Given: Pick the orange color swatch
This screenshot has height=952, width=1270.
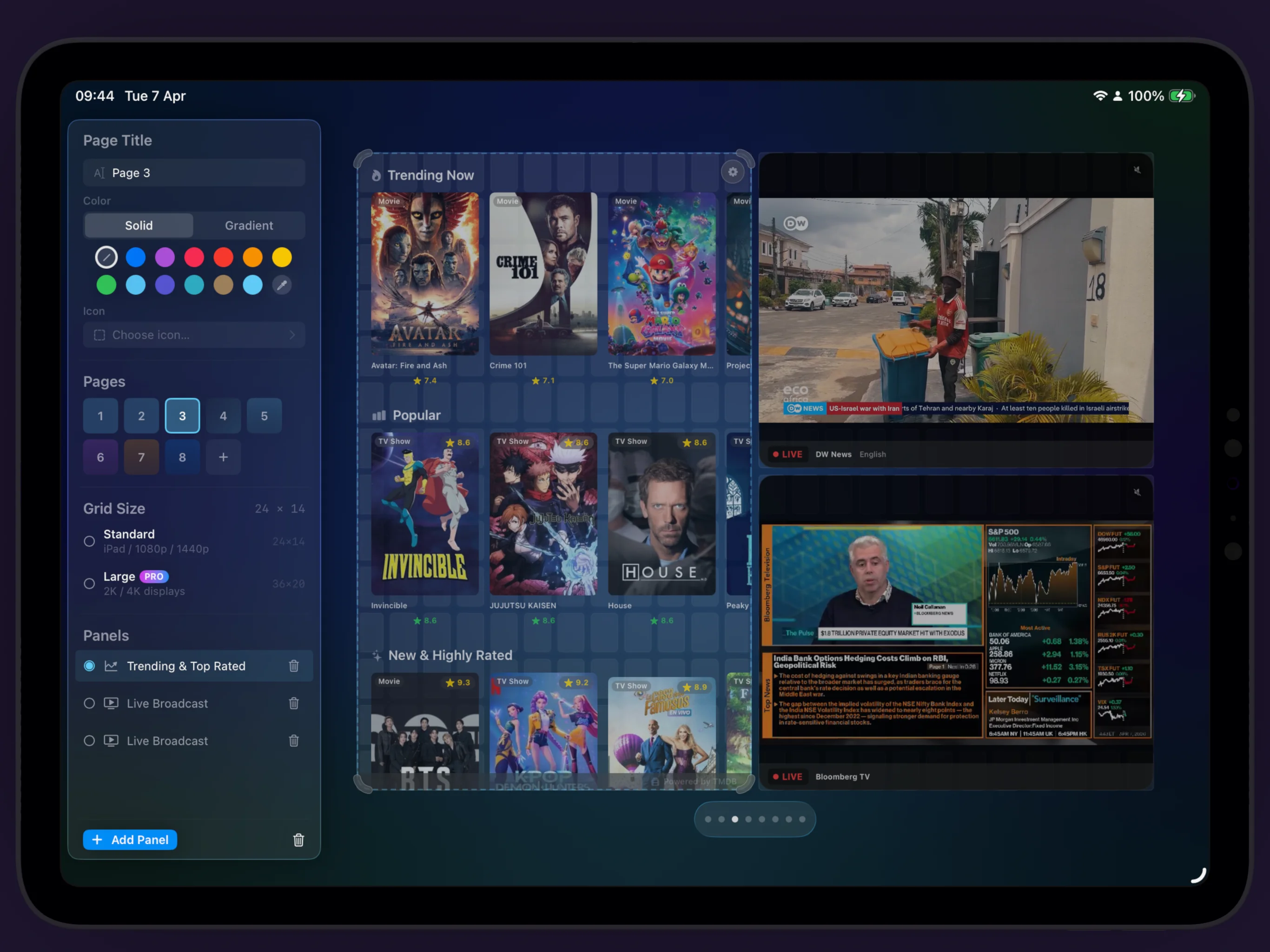Looking at the screenshot, I should coord(252,257).
